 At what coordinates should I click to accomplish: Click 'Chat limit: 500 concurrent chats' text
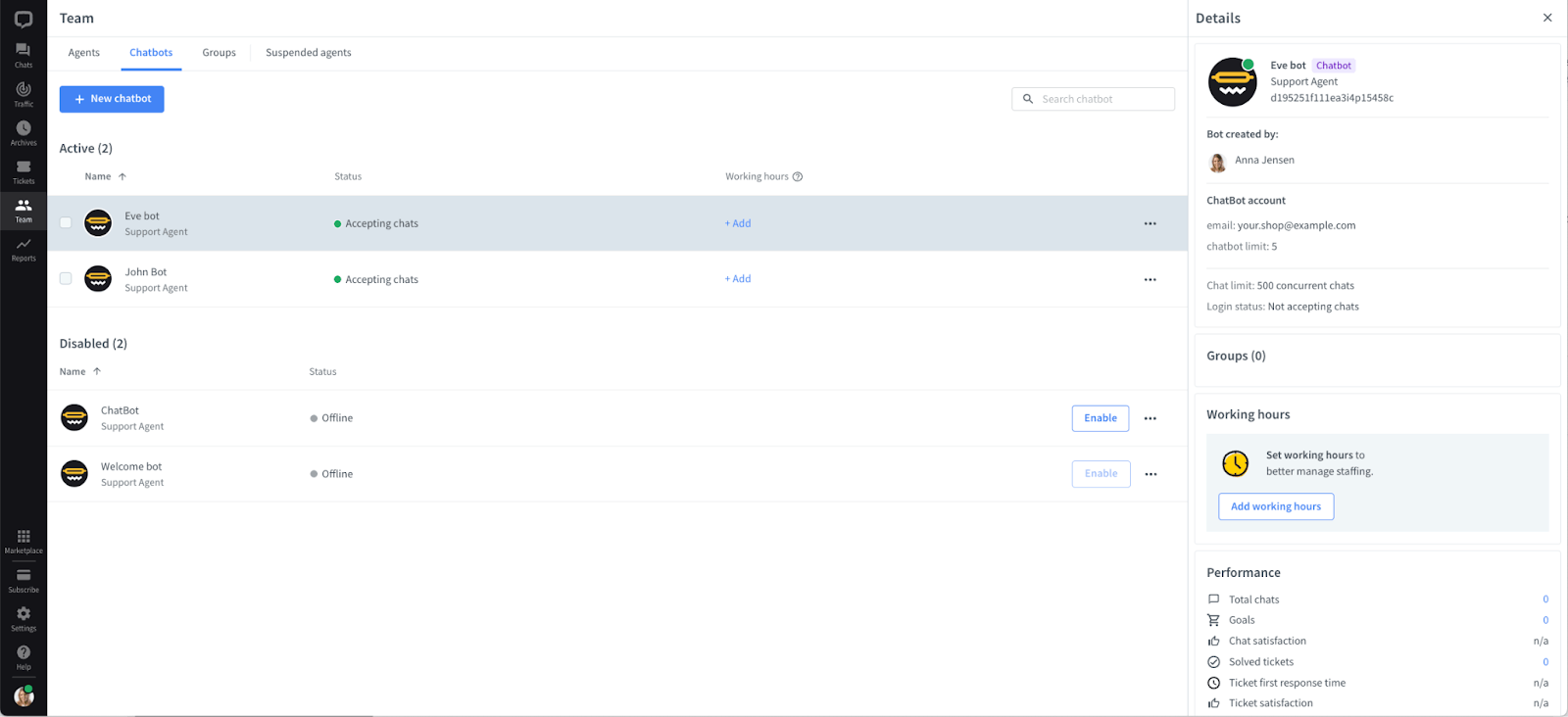(x=1280, y=286)
